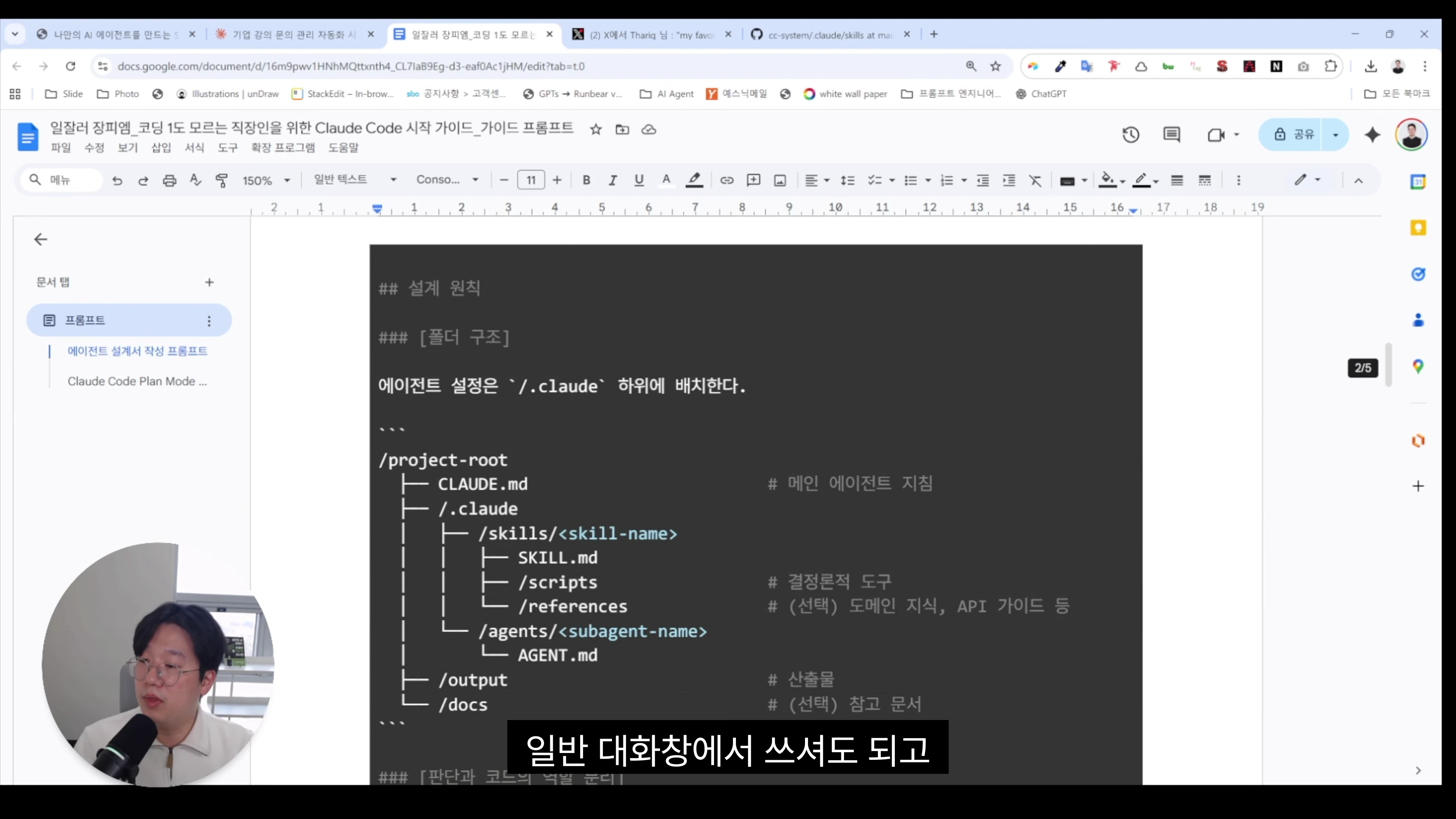Open text alignment dropdown
1456x819 pixels.
click(817, 180)
